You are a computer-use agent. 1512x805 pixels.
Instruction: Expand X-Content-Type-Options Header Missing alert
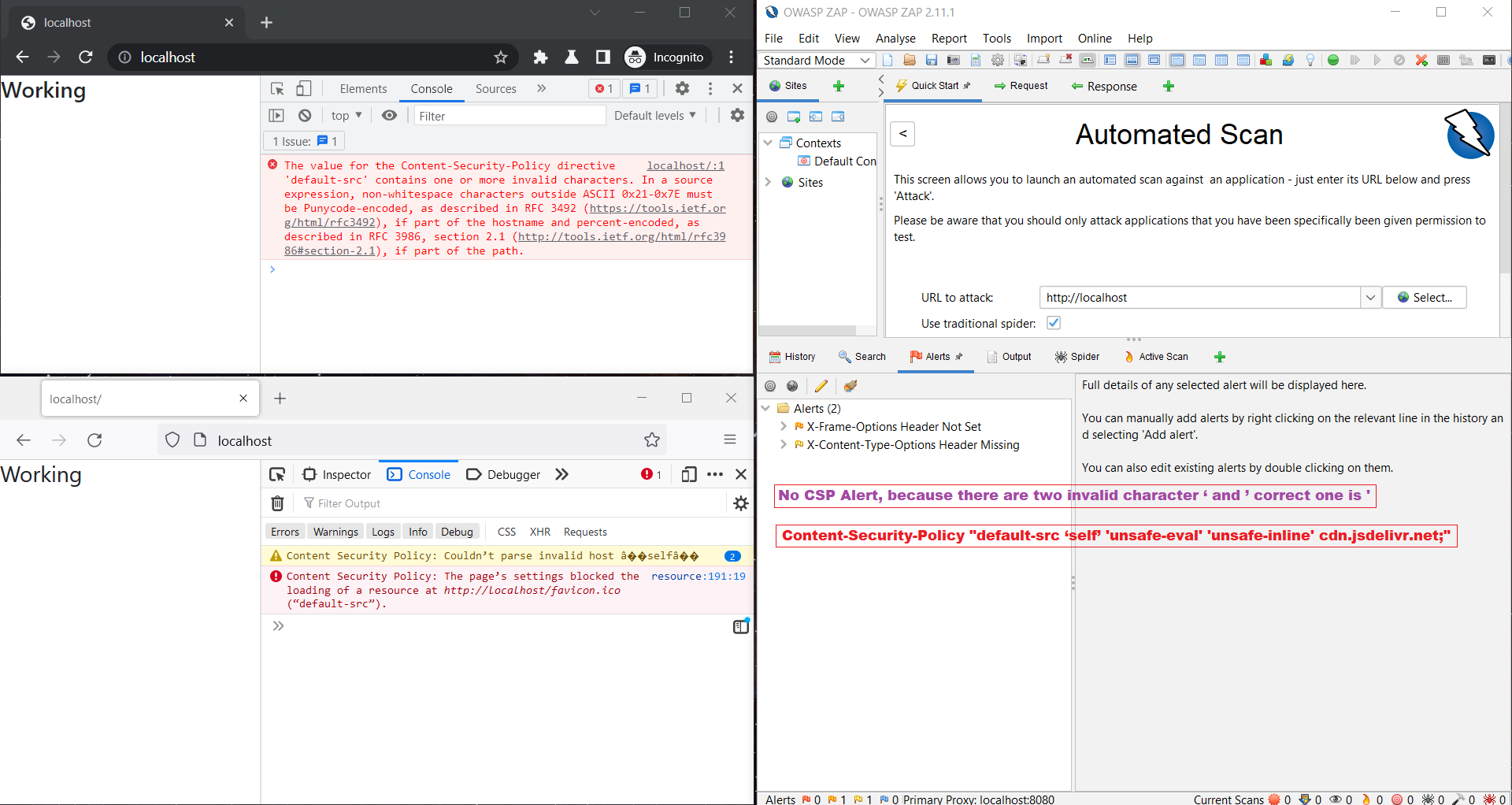click(784, 444)
